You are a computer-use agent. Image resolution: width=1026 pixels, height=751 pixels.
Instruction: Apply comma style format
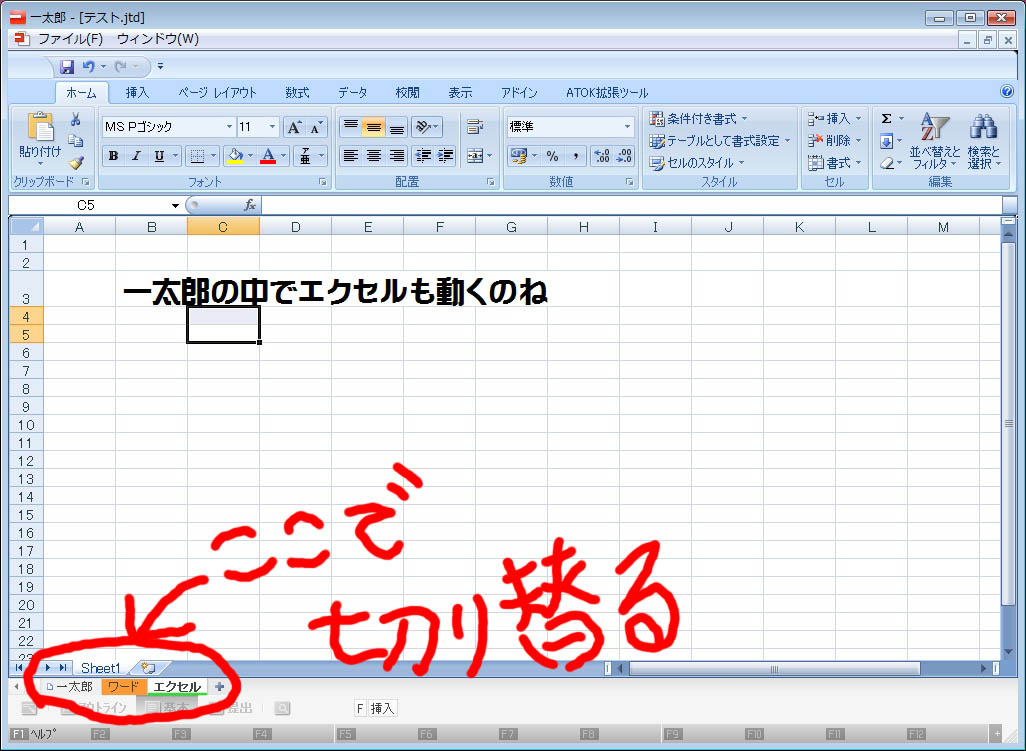575,156
